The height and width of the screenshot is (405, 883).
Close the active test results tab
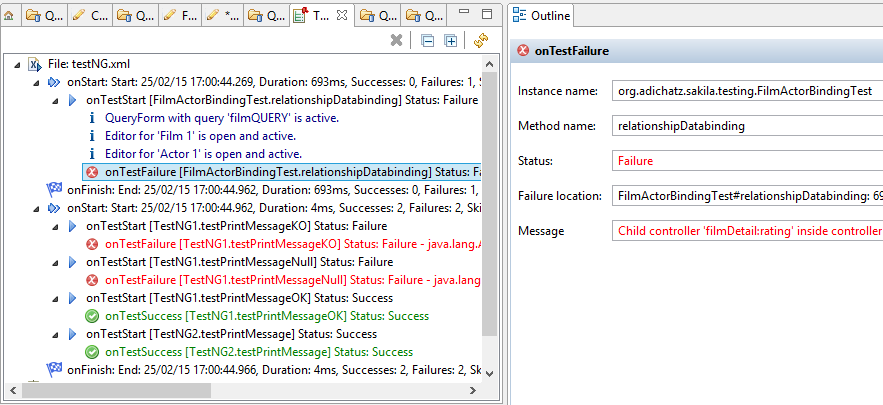pyautogui.click(x=342, y=16)
